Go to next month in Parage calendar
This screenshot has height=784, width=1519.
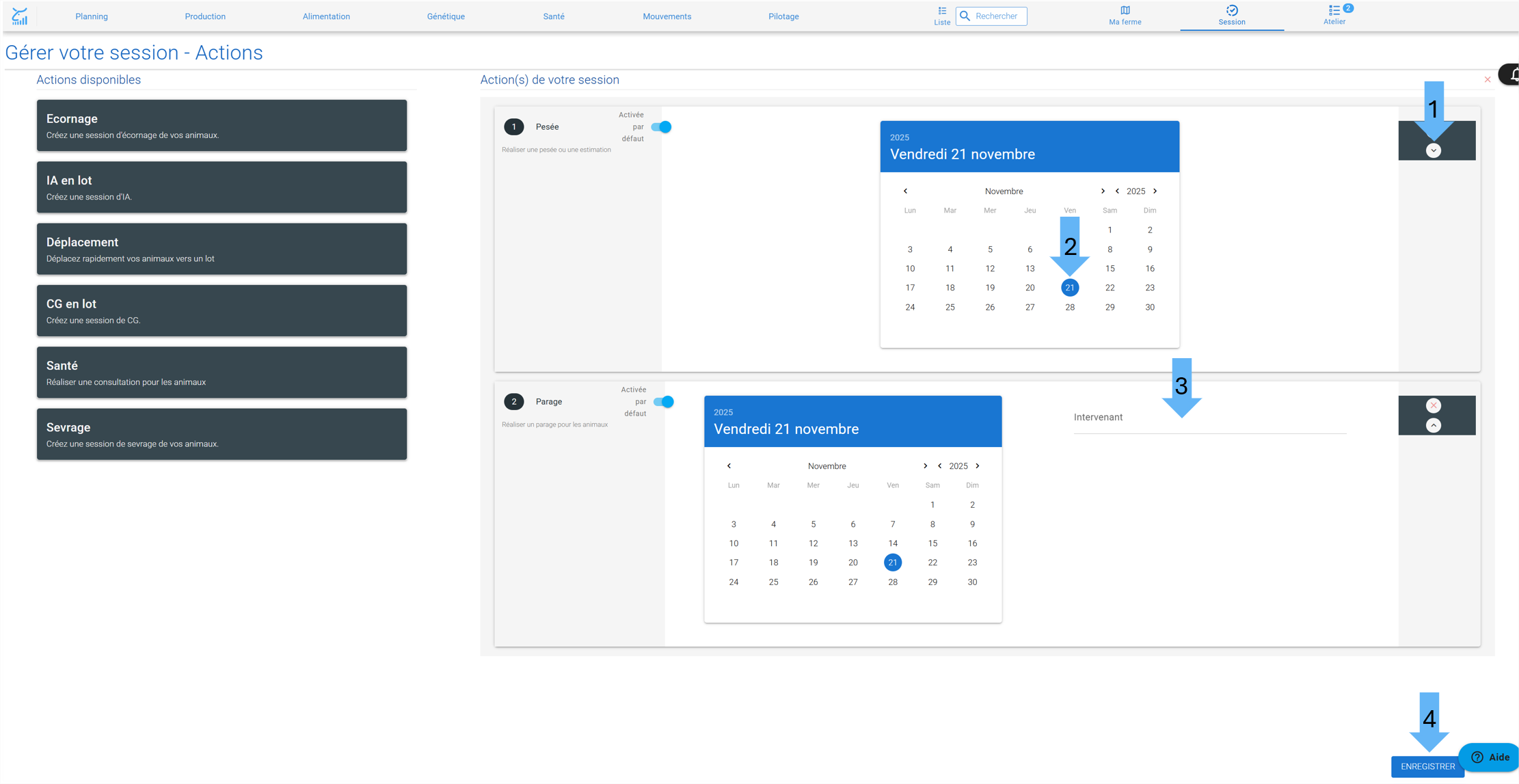[x=925, y=465]
